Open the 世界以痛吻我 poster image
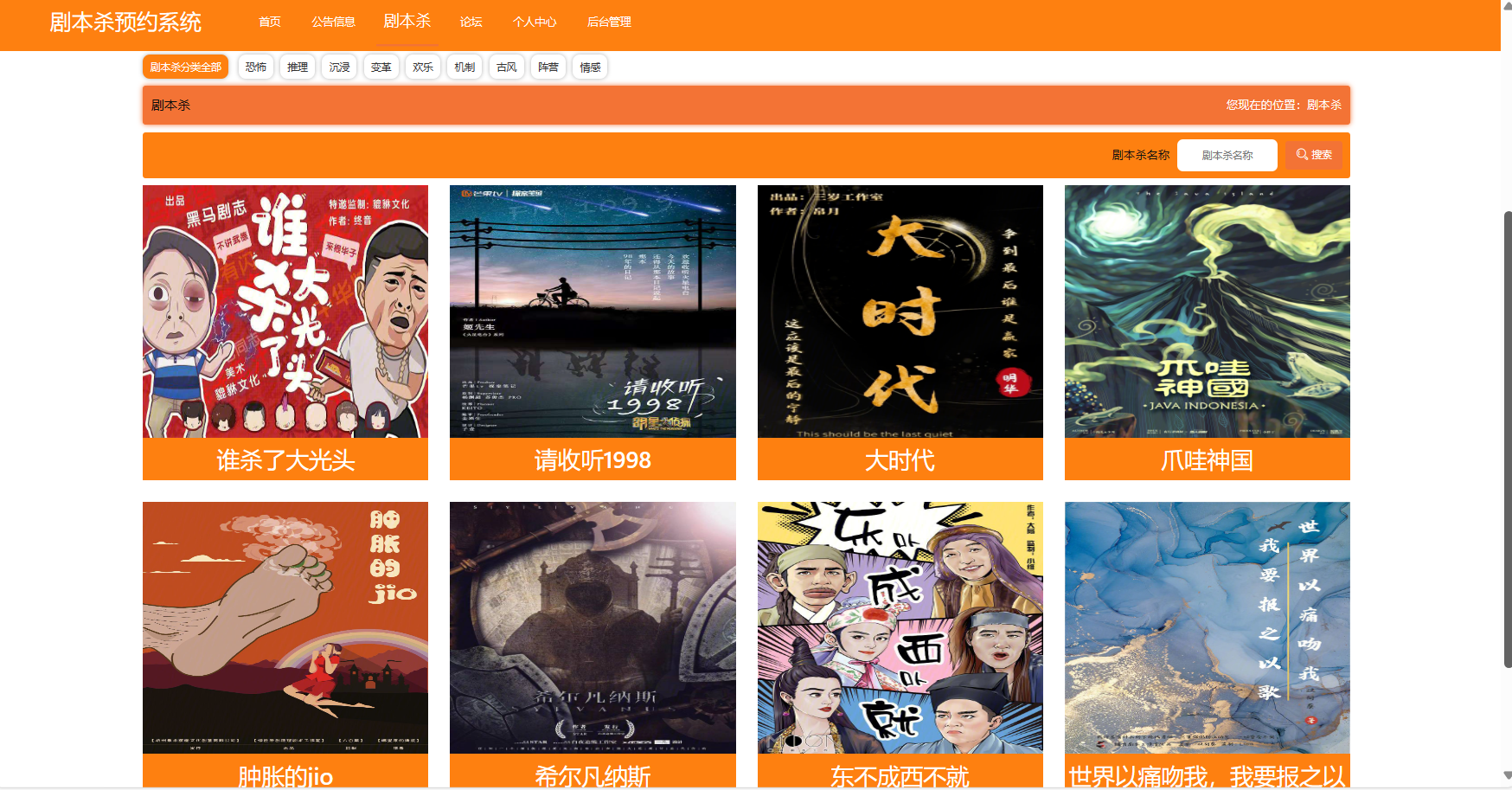The width and height of the screenshot is (1512, 790). point(1208,627)
